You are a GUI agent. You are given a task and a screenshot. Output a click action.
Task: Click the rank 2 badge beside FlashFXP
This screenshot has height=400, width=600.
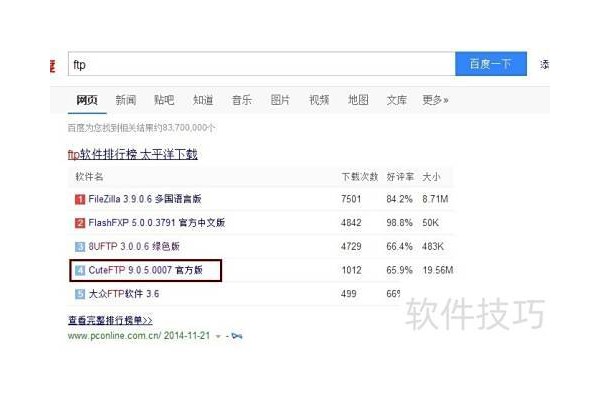coord(80,223)
